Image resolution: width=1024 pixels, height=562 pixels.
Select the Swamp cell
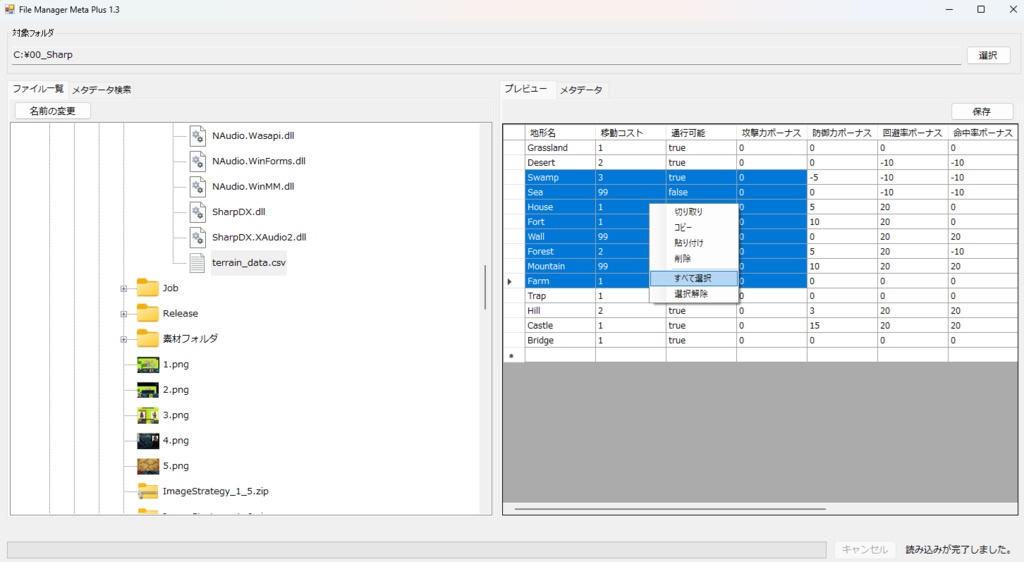point(560,178)
